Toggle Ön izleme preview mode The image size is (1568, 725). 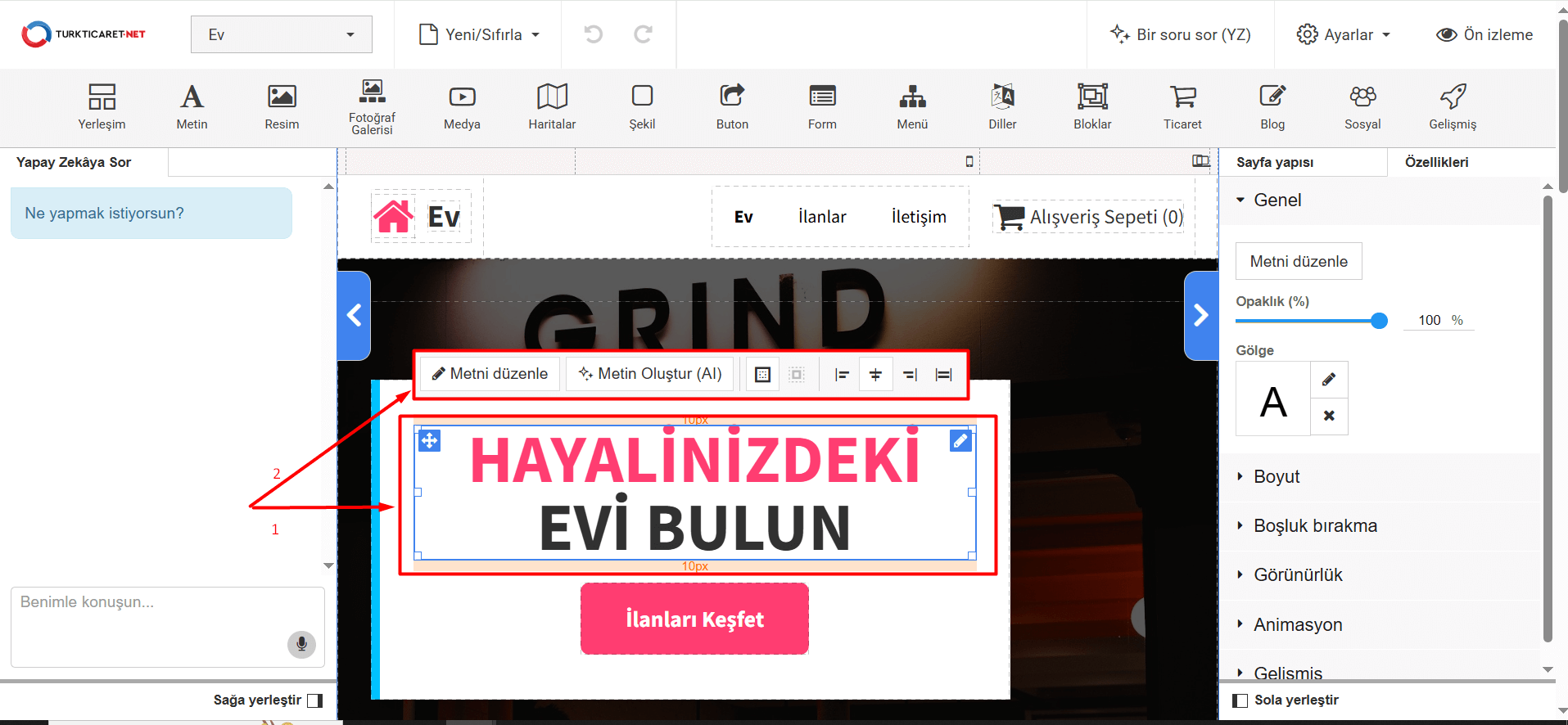click(1484, 34)
